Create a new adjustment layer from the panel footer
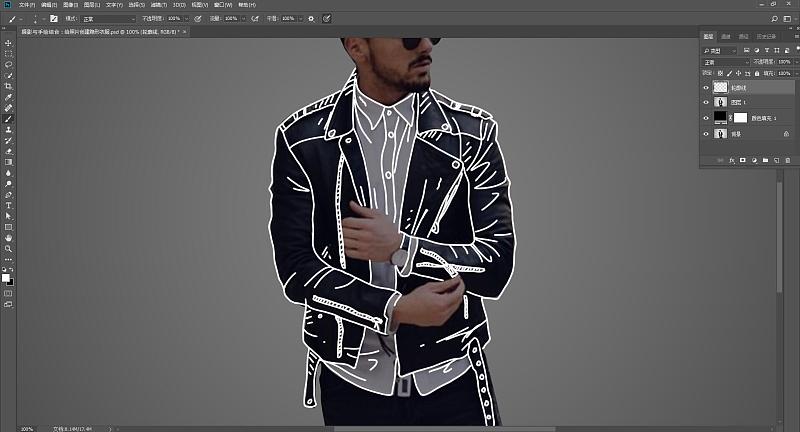The width and height of the screenshot is (800, 432). (754, 160)
